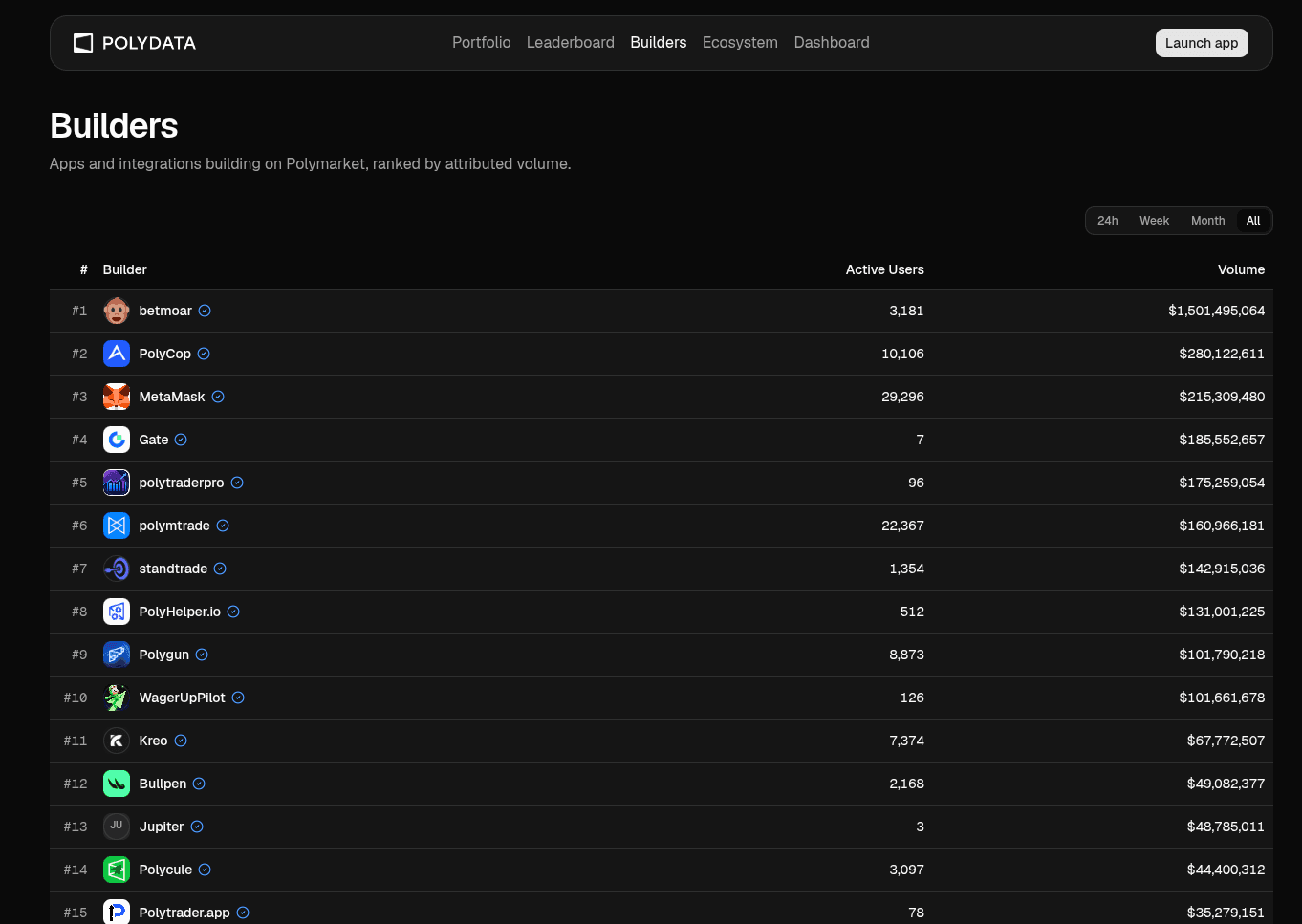Go to the Portfolio nav tab
Screen dimensions: 1302x924
click(x=482, y=43)
